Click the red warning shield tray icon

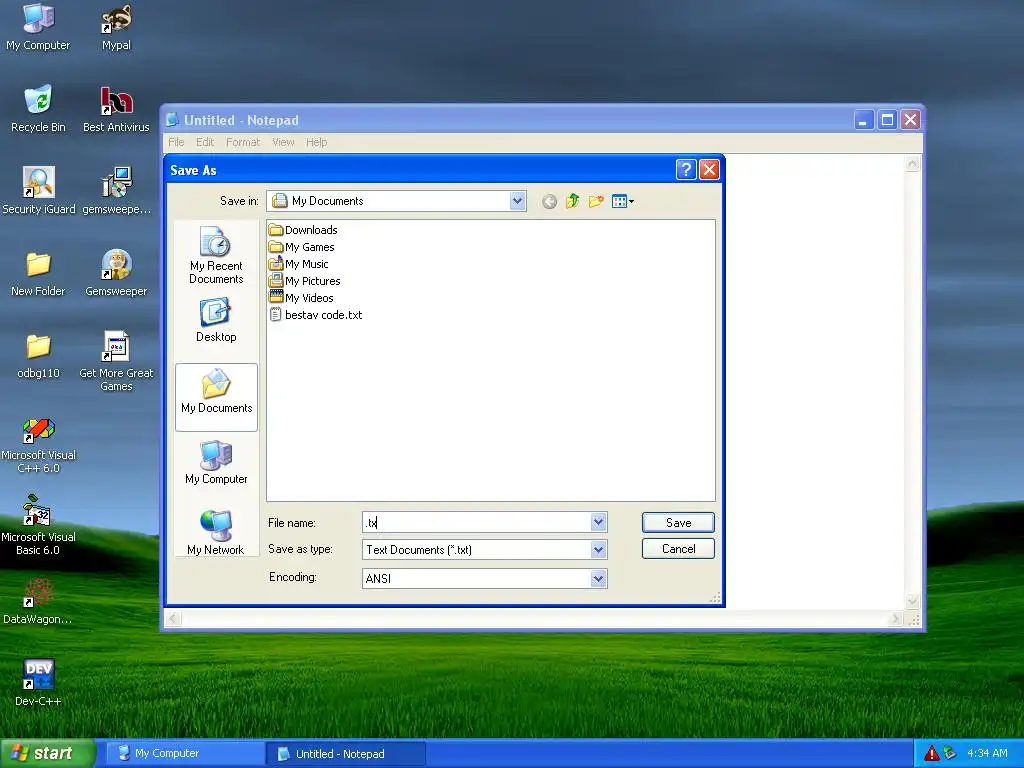(x=931, y=754)
